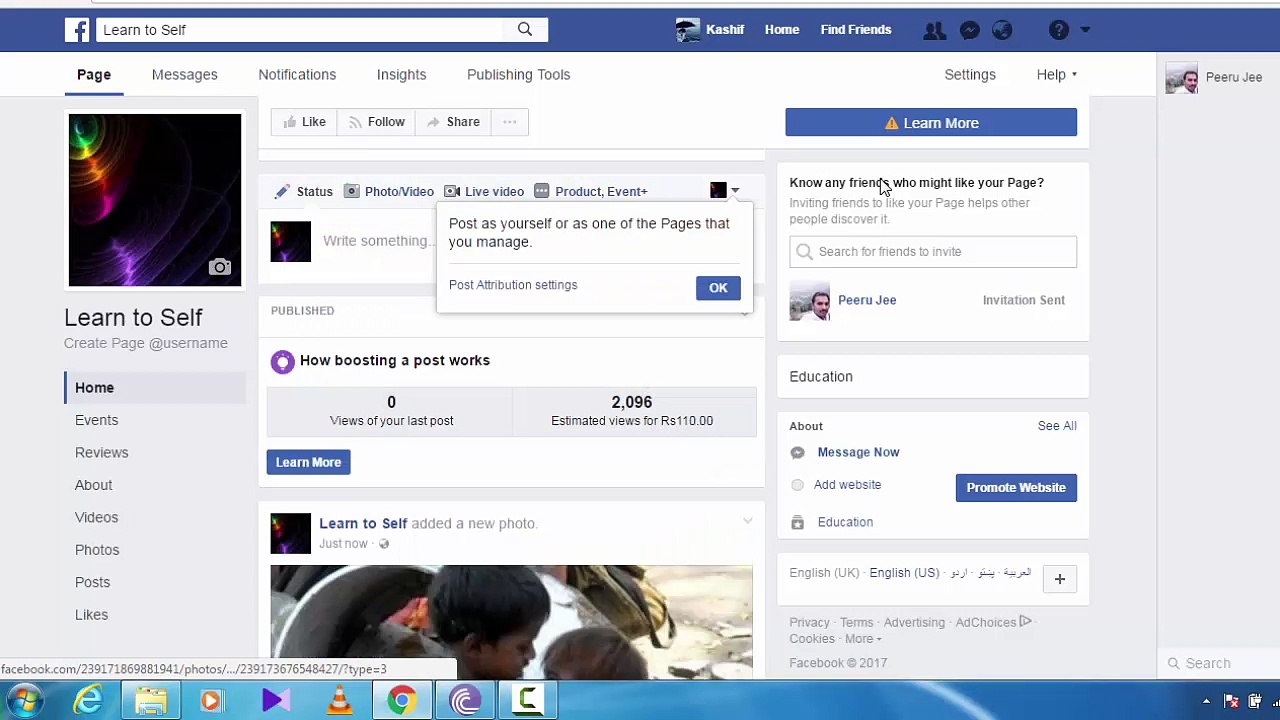Screen dimensions: 1280x720
Task: Select Reviews in the left sidebar
Action: 101,453
